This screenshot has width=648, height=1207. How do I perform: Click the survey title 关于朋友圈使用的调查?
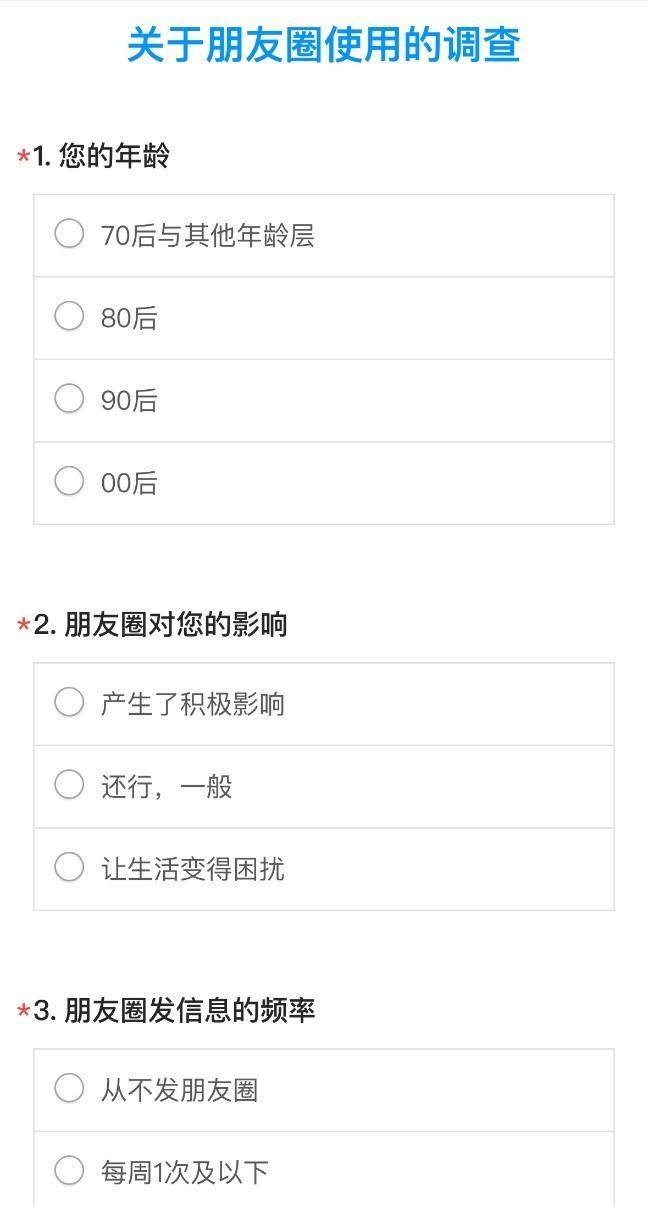click(323, 46)
